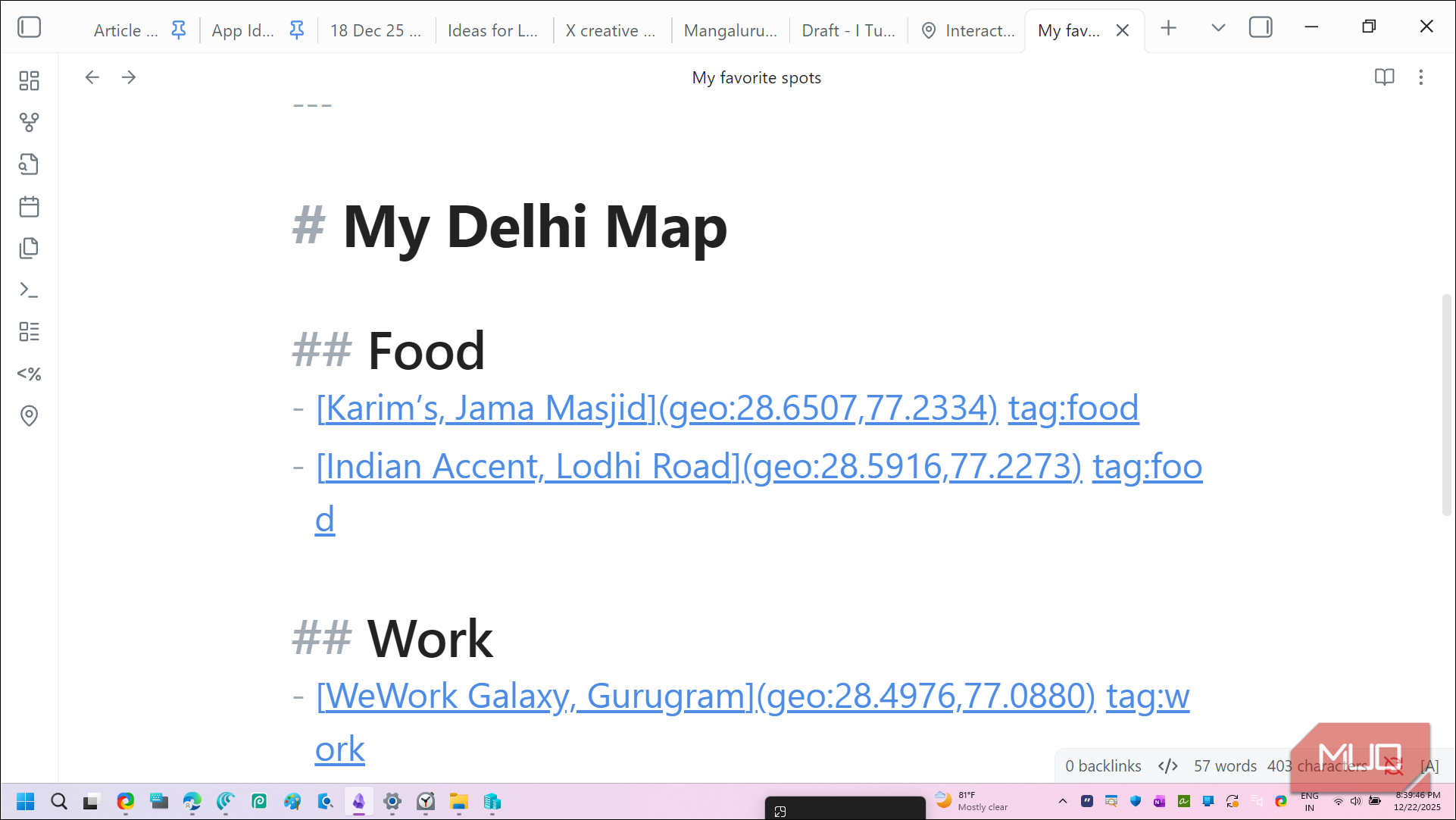Open Karim's, Jama Masjid geo link

coord(657,408)
